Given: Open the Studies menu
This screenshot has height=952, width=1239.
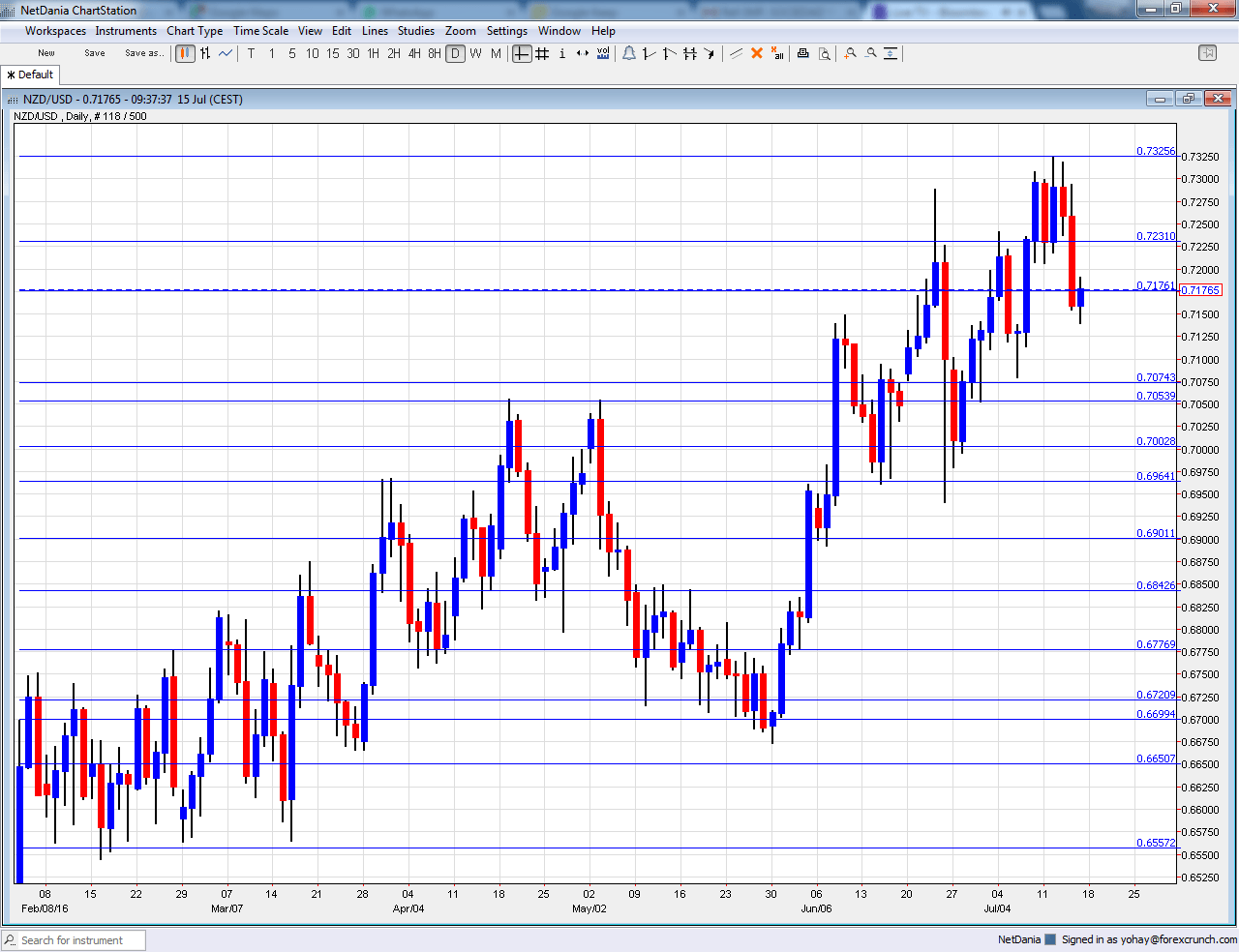Looking at the screenshot, I should [x=416, y=30].
